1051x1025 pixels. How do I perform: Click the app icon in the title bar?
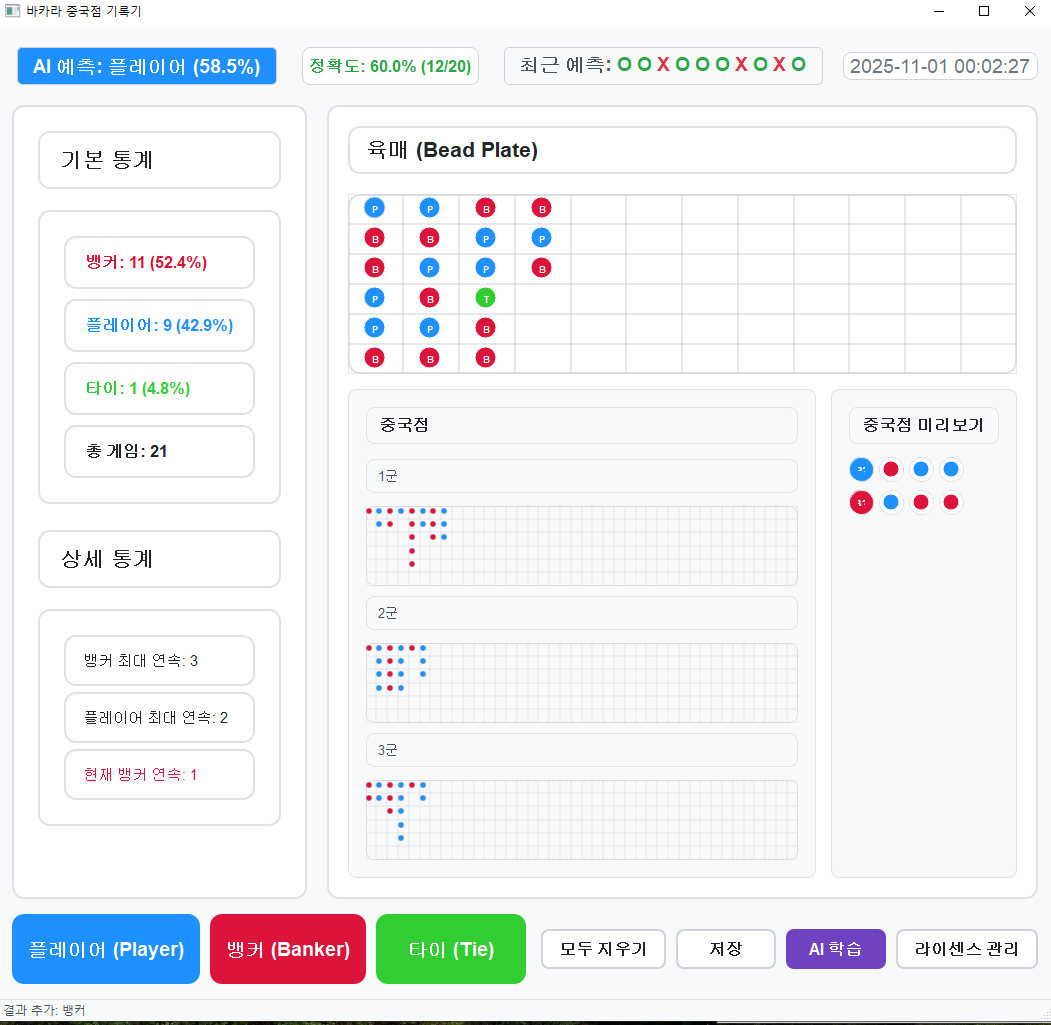coord(12,11)
